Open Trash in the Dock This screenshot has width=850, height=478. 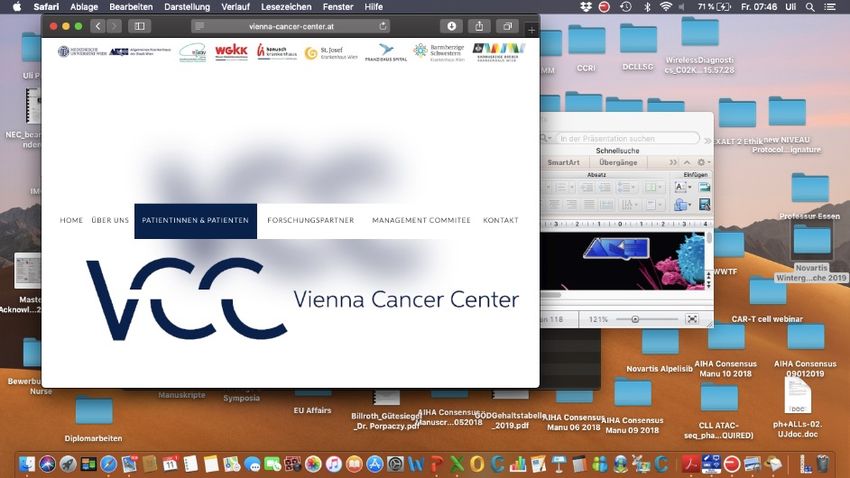tap(823, 464)
